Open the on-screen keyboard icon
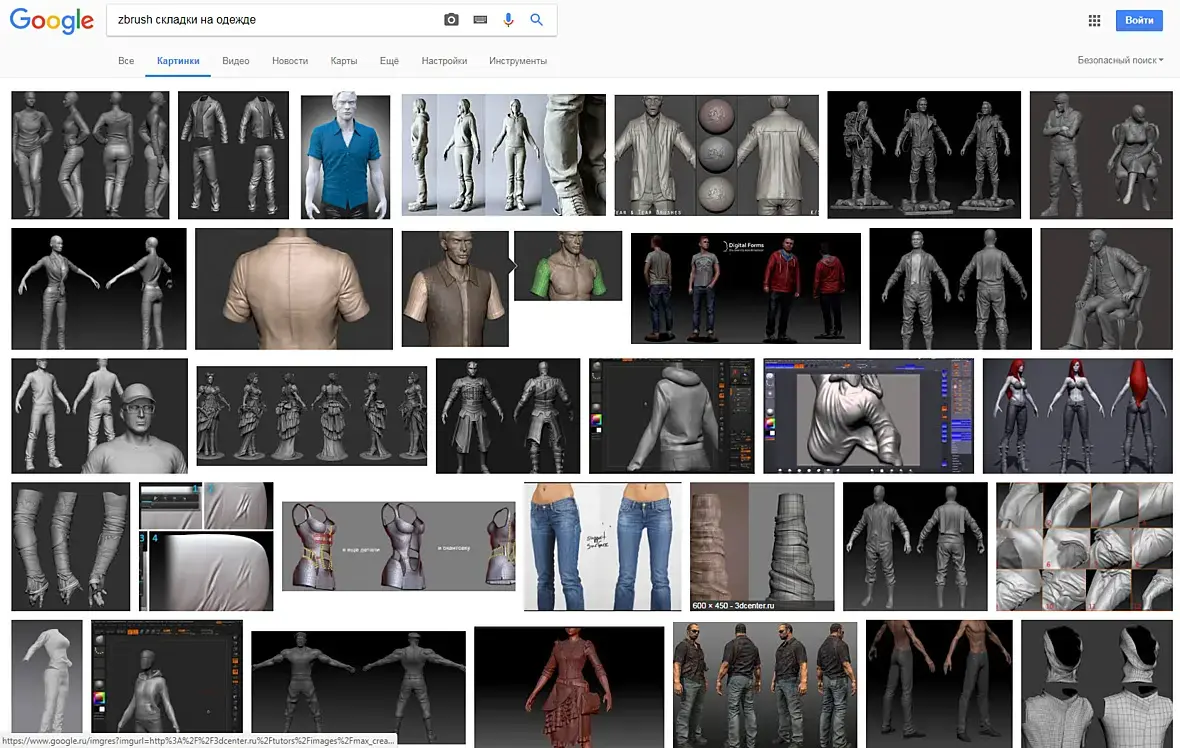The width and height of the screenshot is (1180, 748). pos(480,20)
